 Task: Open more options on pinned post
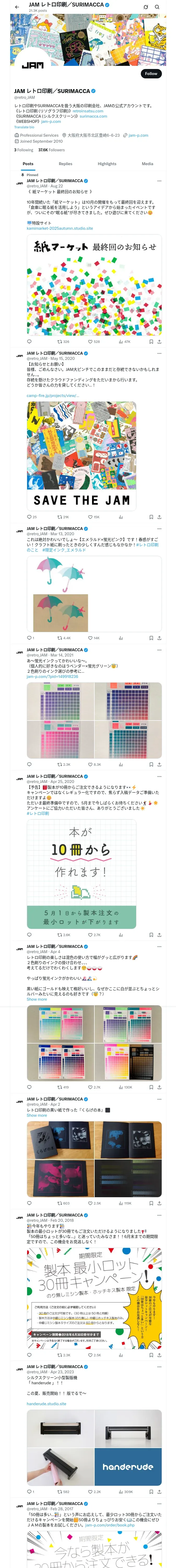click(x=160, y=181)
